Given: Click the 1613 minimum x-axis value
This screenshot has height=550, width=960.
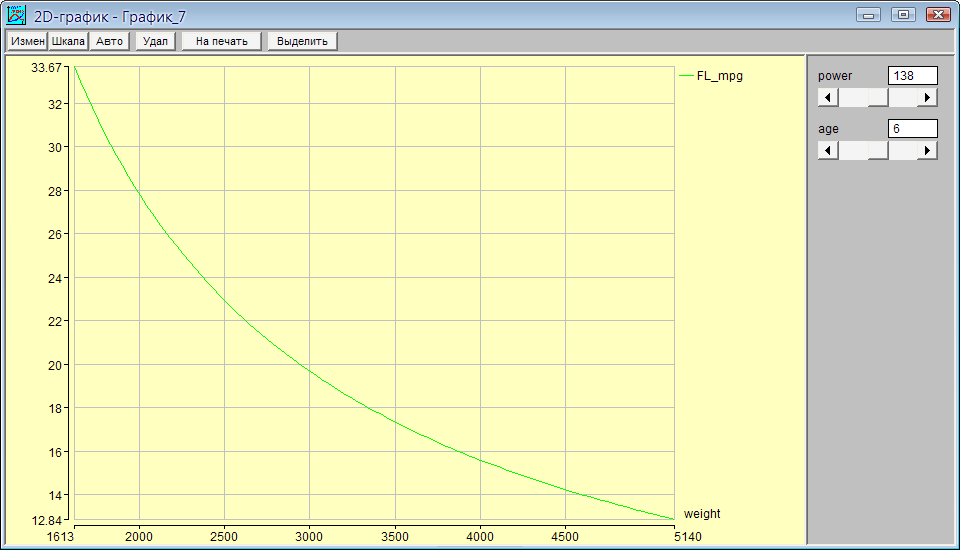Looking at the screenshot, I should click(61, 537).
